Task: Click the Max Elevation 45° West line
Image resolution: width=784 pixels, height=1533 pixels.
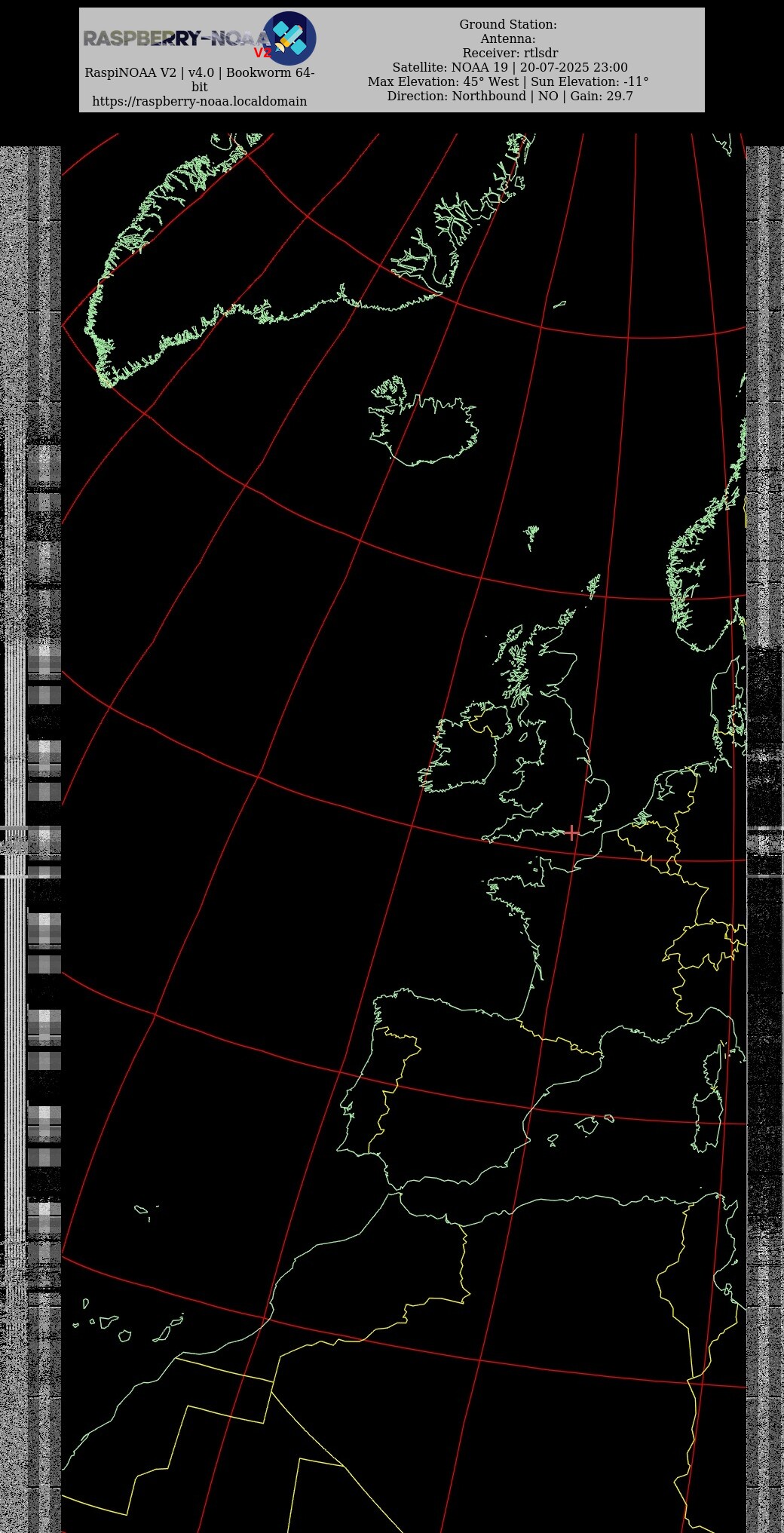Action: (x=508, y=81)
